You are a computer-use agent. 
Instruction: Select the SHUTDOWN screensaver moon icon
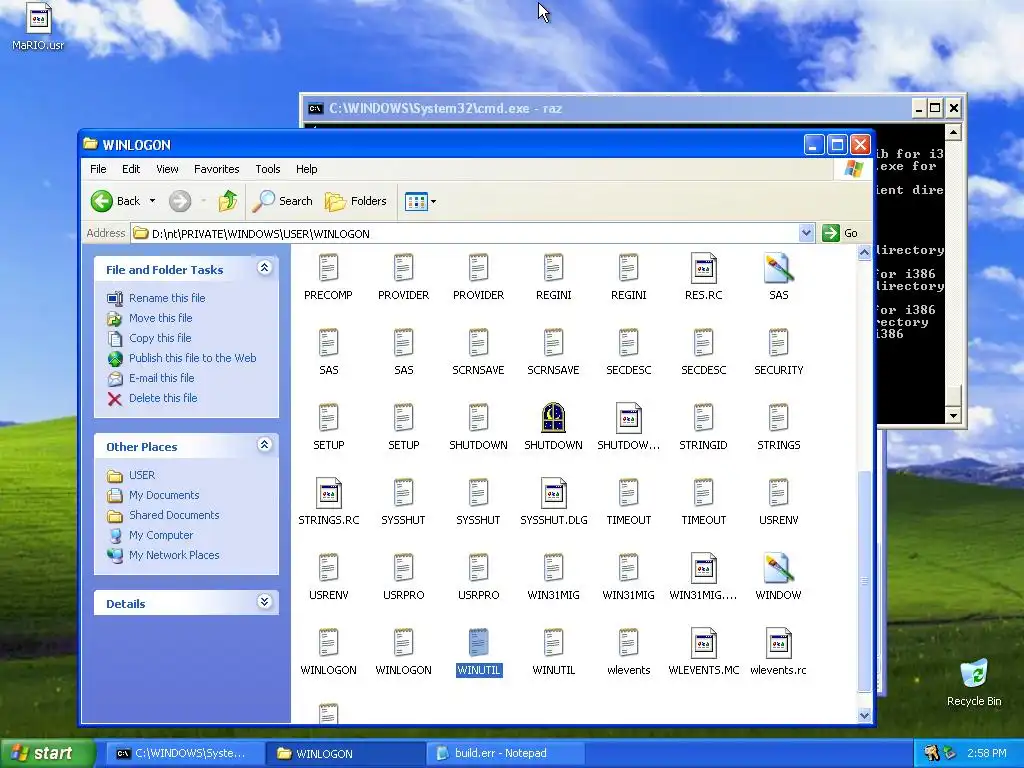tap(553, 417)
